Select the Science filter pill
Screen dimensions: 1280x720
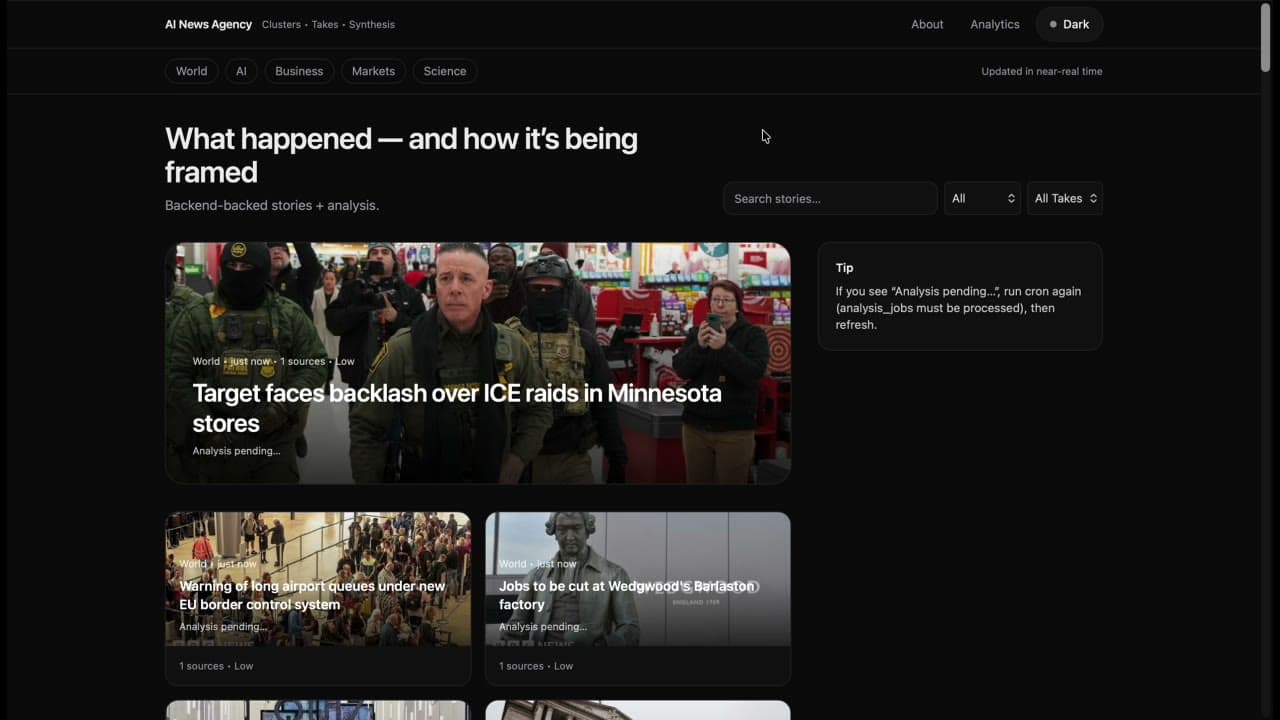point(444,71)
